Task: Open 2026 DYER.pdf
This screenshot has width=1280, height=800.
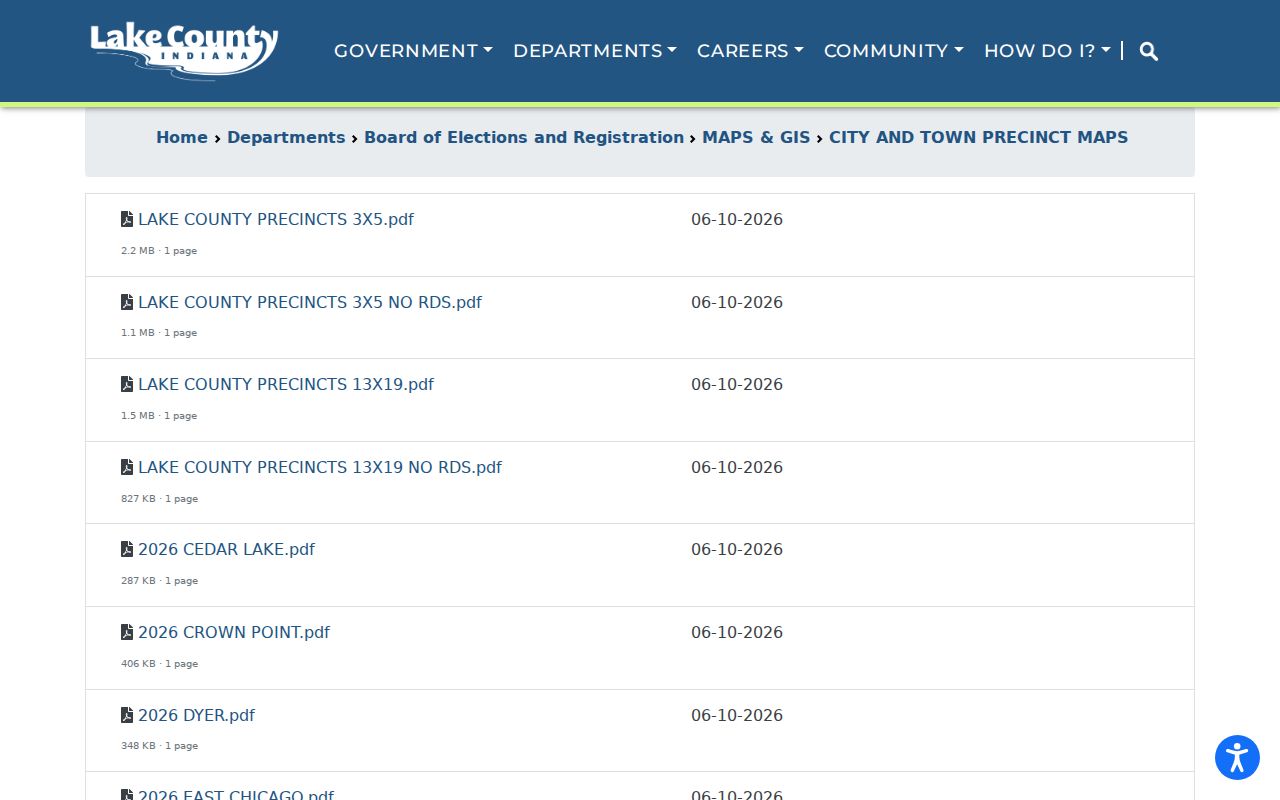Action: coord(196,715)
